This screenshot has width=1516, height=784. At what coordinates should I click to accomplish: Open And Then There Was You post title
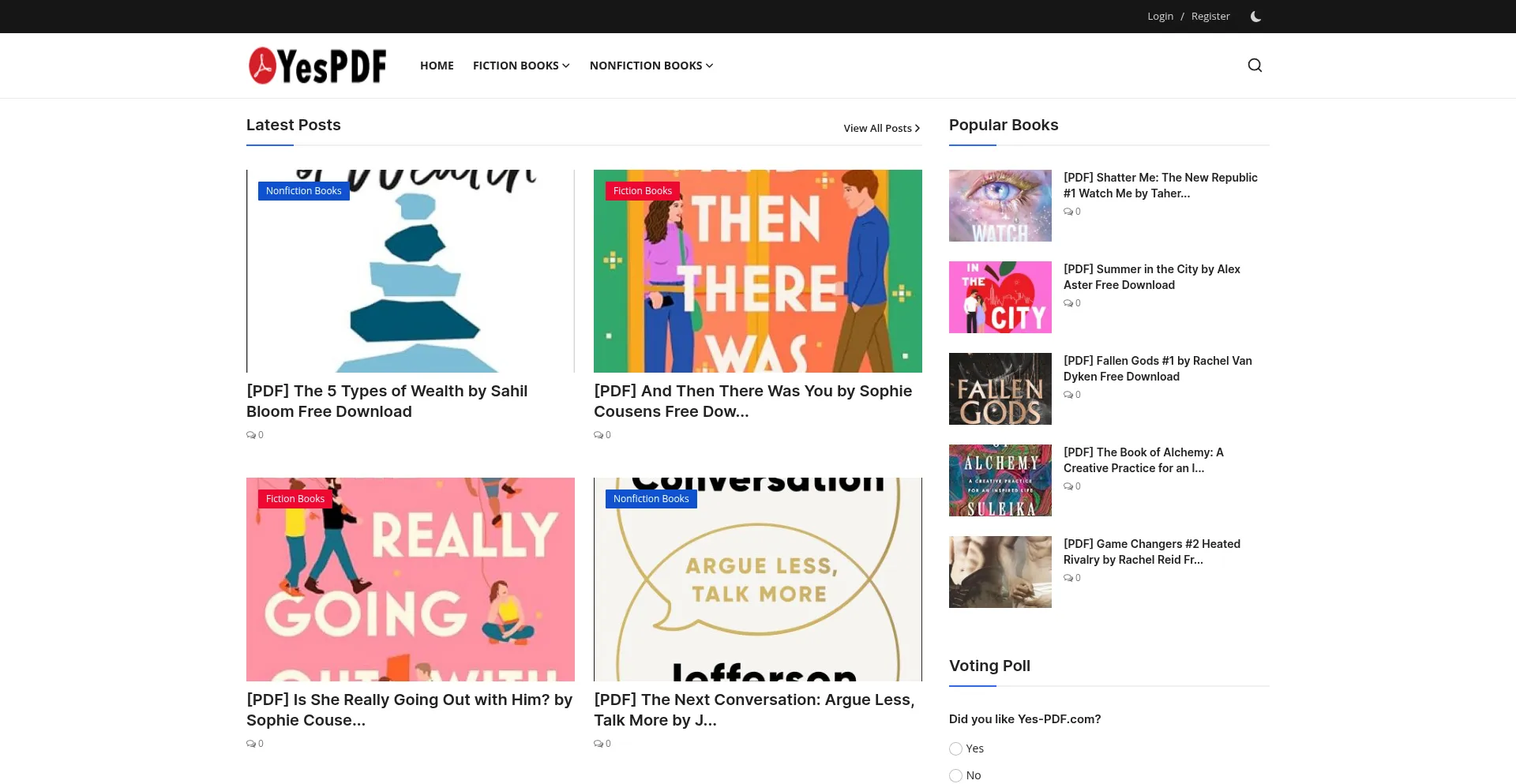[x=752, y=401]
